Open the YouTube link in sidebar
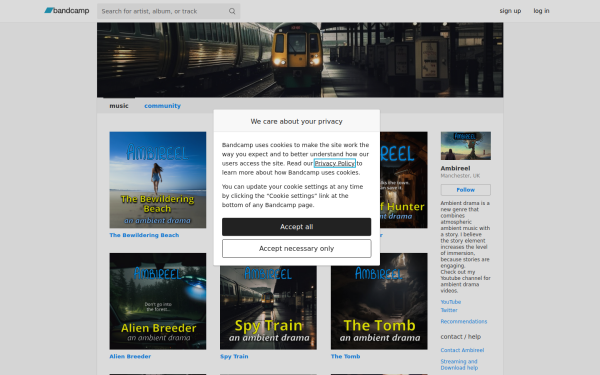This screenshot has width=600, height=375. 450,302
